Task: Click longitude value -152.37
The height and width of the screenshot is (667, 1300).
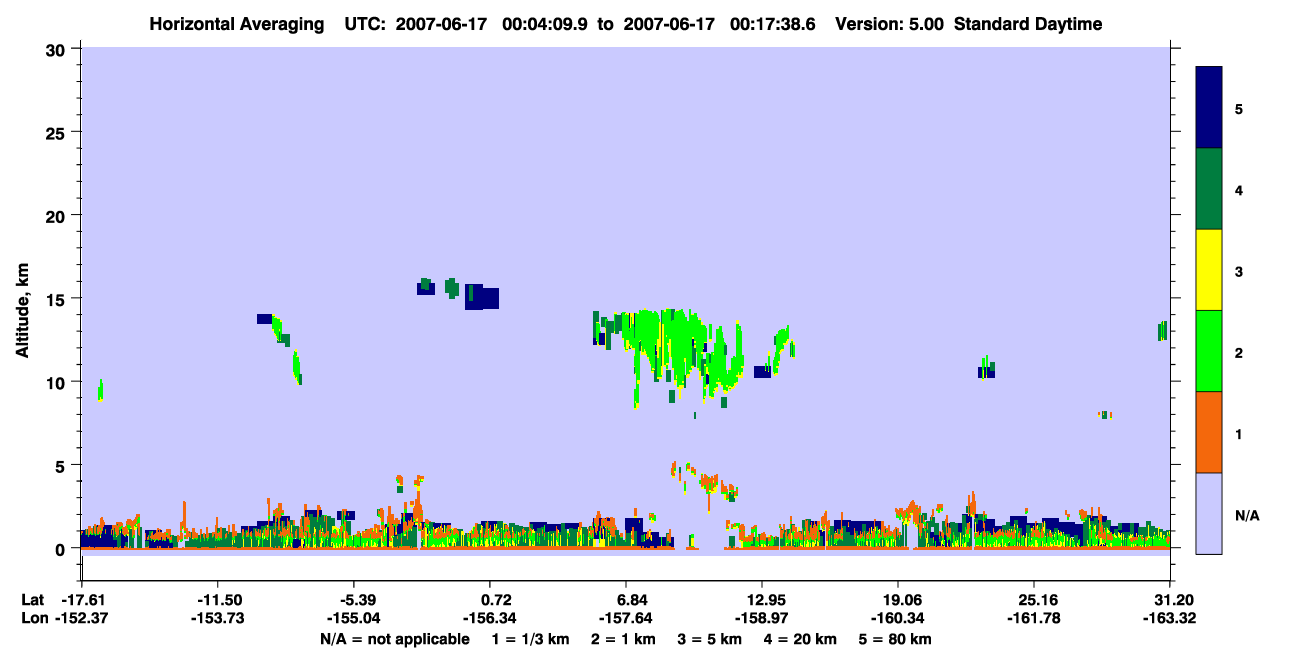Action: (82, 619)
